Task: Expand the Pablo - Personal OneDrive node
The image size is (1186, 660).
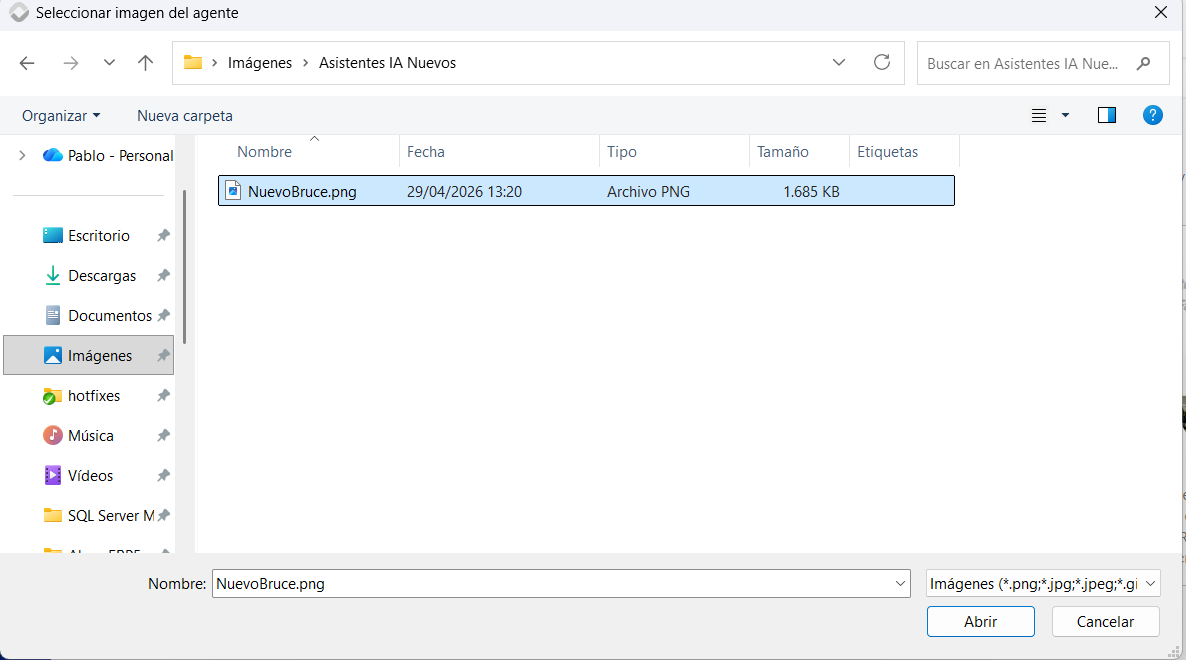Action: coord(22,155)
